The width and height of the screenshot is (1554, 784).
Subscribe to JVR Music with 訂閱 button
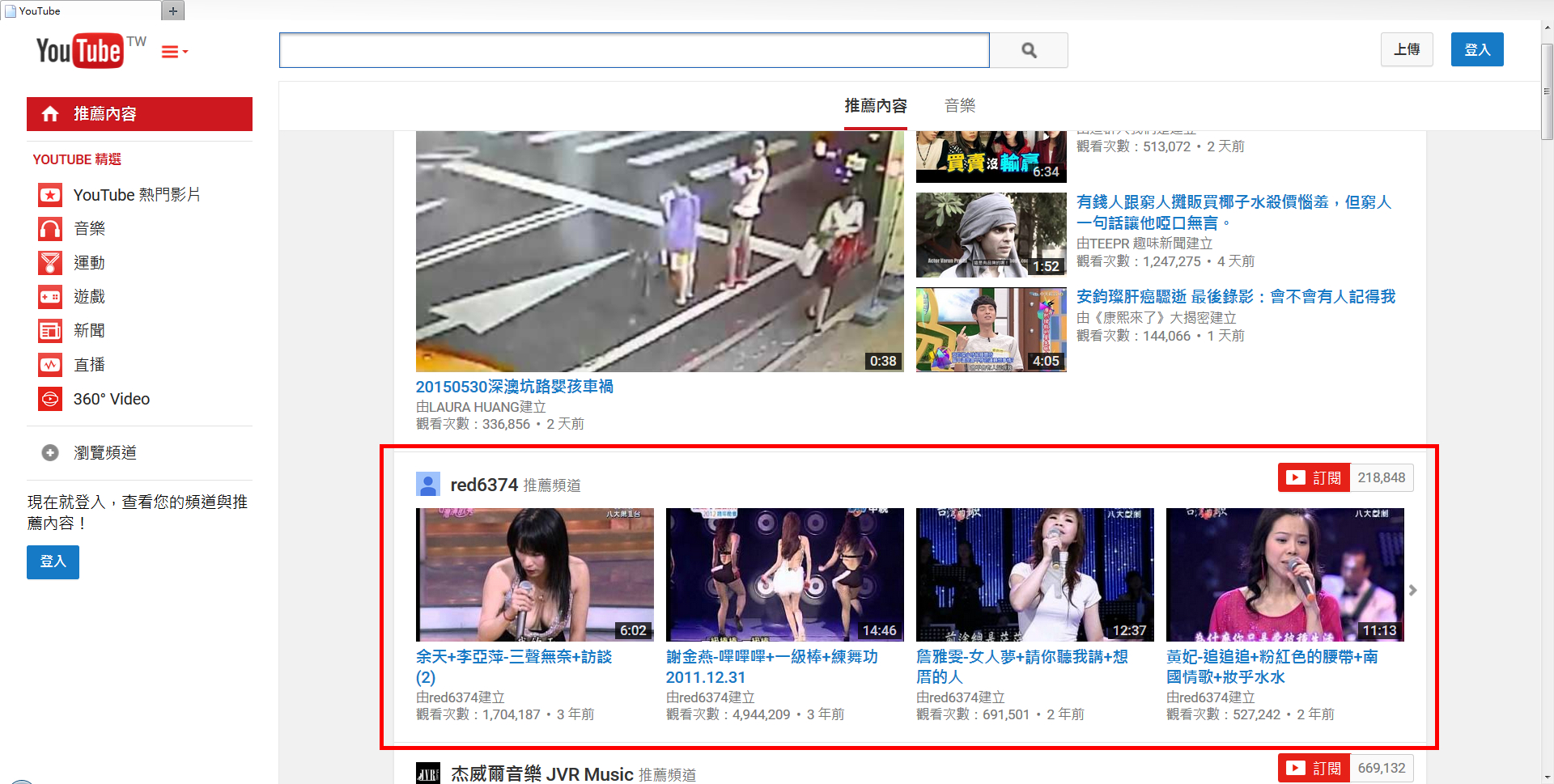(1314, 768)
